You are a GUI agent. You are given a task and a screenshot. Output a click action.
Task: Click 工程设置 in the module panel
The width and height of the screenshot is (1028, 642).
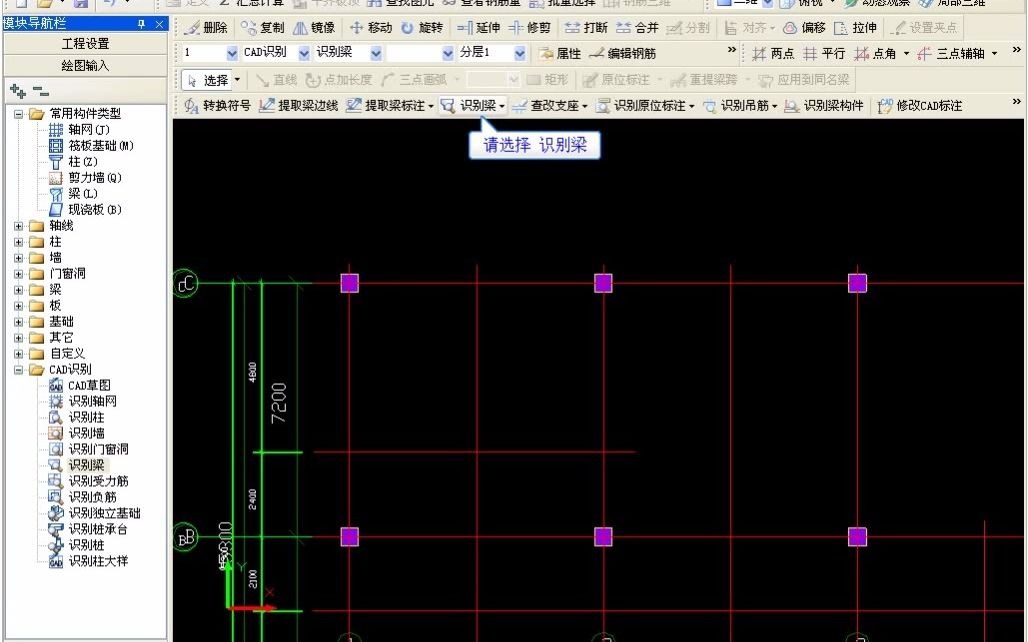tap(85, 43)
